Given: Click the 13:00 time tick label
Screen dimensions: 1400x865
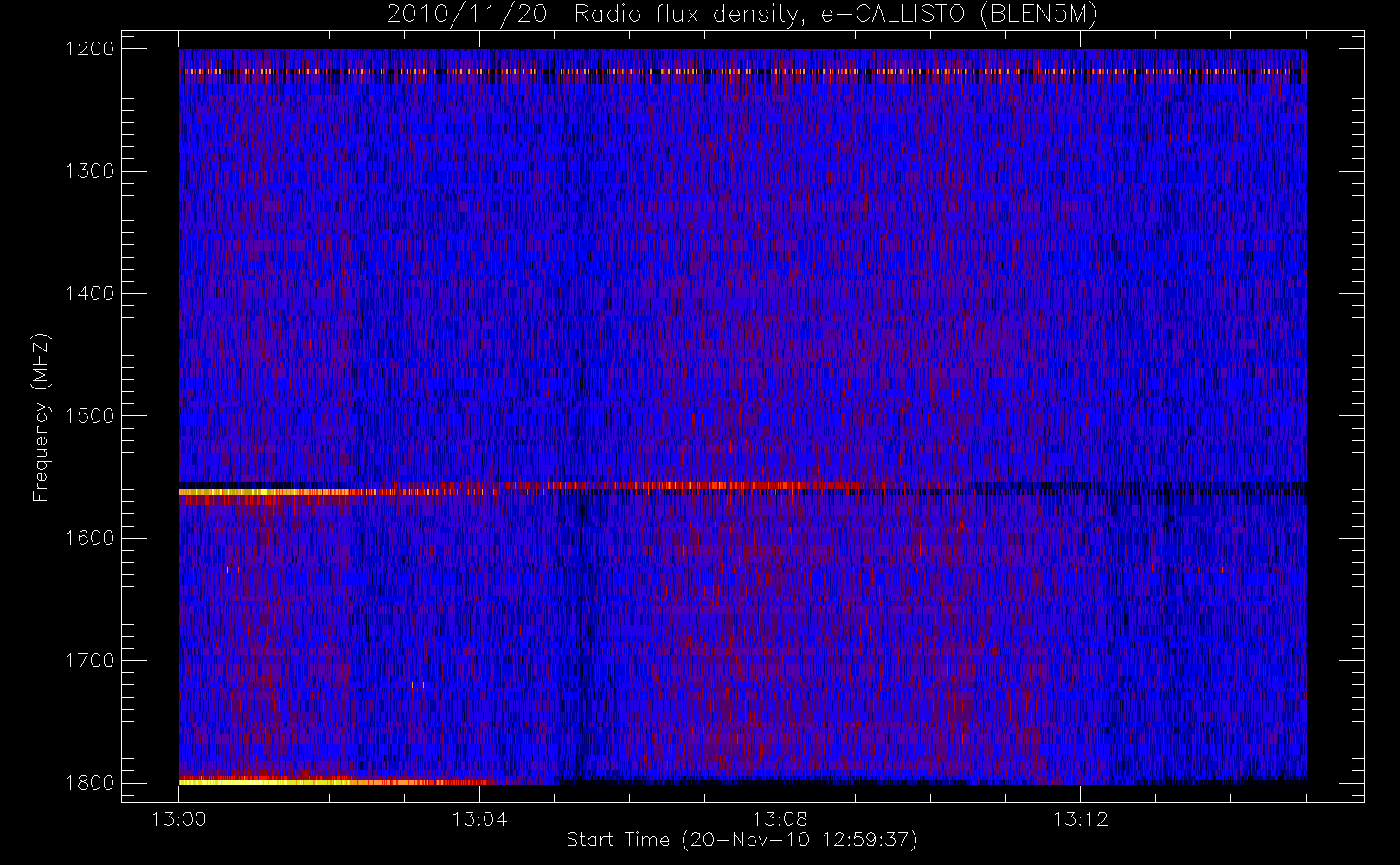Looking at the screenshot, I should click(179, 819).
